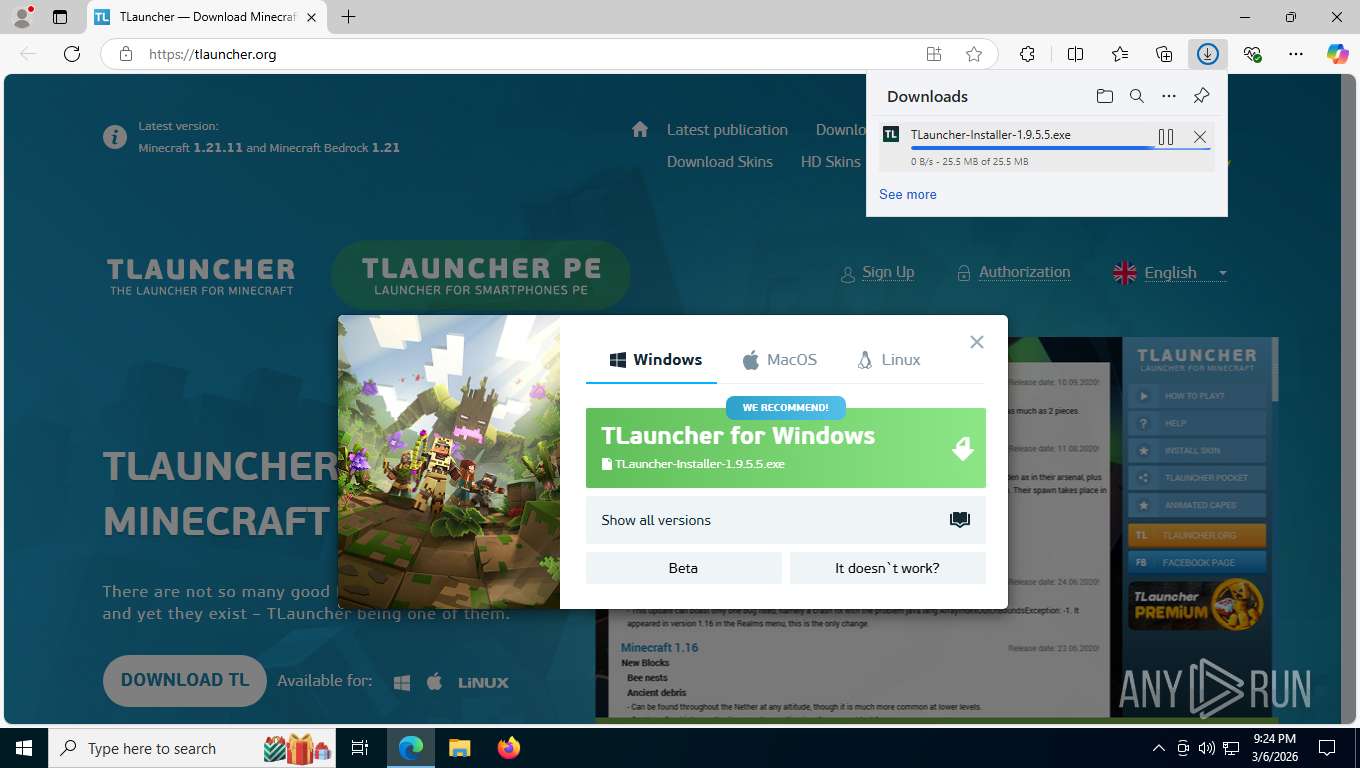The image size is (1360, 768).
Task: Pin the Downloads panel
Action: point(1202,96)
